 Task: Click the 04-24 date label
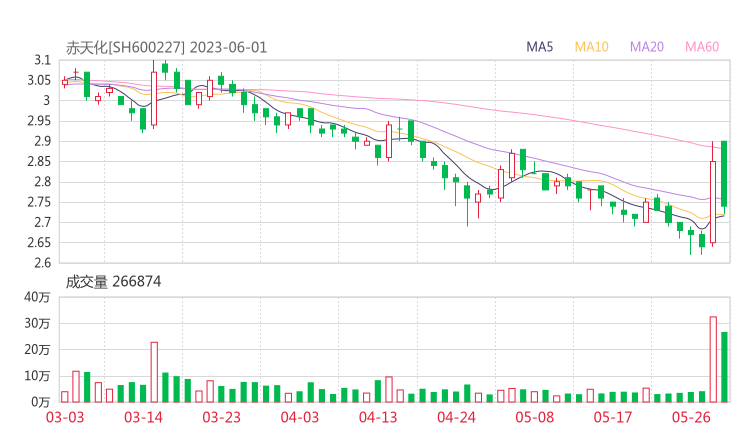456,417
